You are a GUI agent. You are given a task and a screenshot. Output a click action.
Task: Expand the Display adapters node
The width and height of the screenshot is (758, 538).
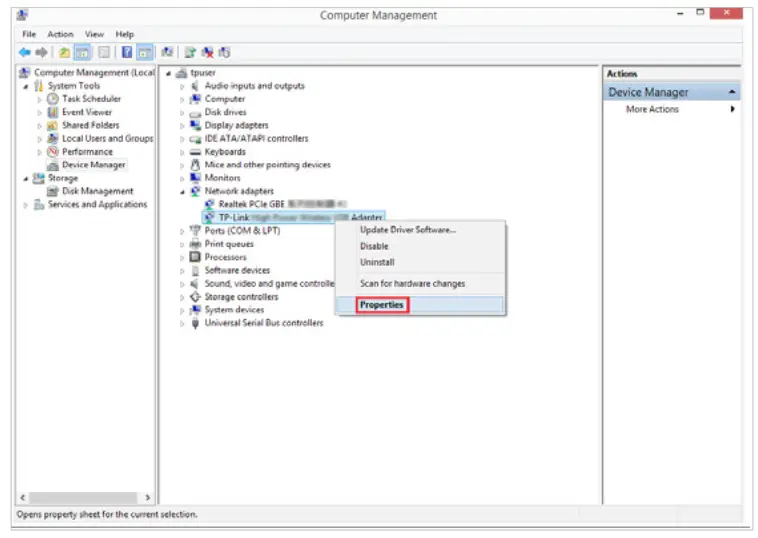(183, 126)
